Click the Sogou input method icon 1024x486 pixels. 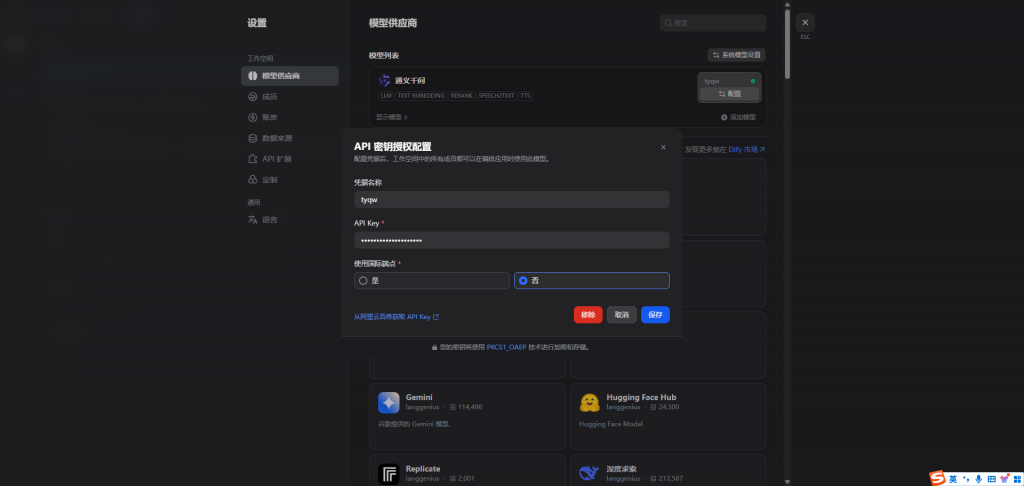pyautogui.click(x=937, y=478)
